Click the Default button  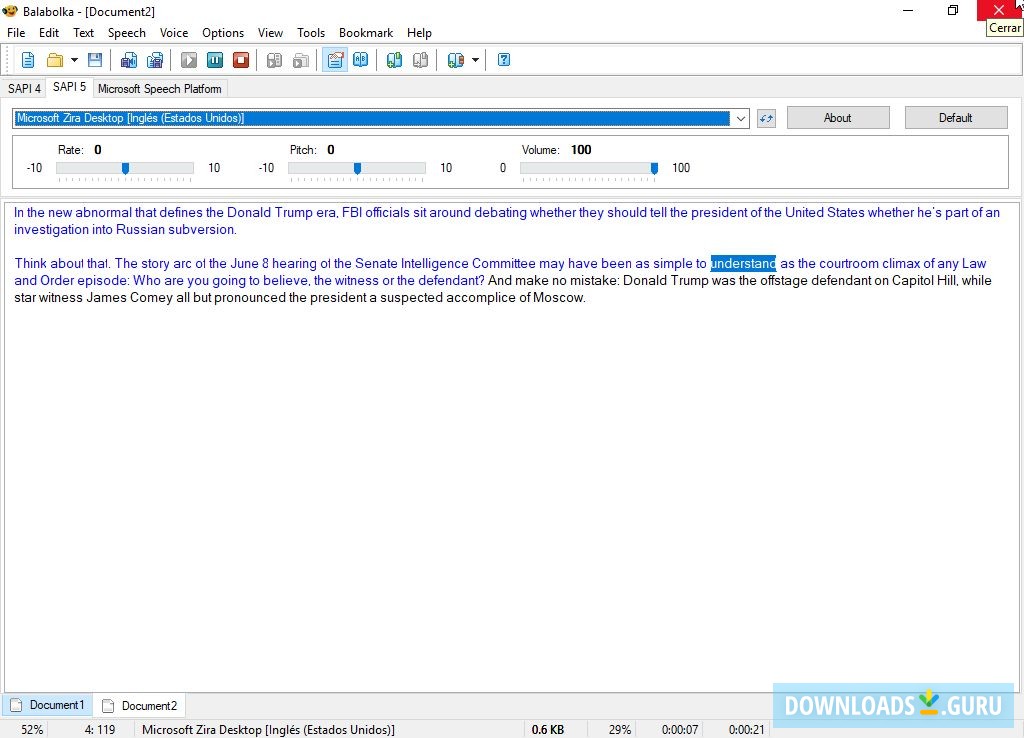click(x=955, y=118)
